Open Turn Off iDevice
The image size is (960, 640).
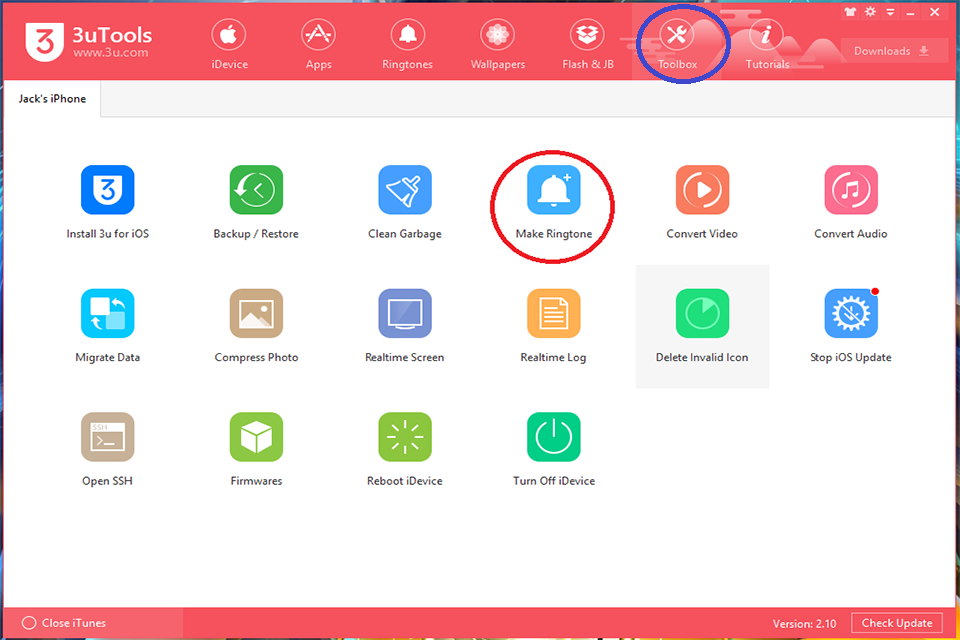[x=553, y=436]
